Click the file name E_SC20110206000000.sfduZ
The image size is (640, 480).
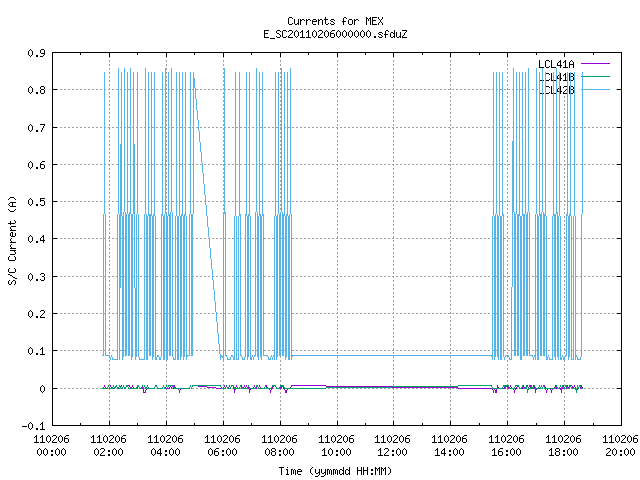click(335, 34)
